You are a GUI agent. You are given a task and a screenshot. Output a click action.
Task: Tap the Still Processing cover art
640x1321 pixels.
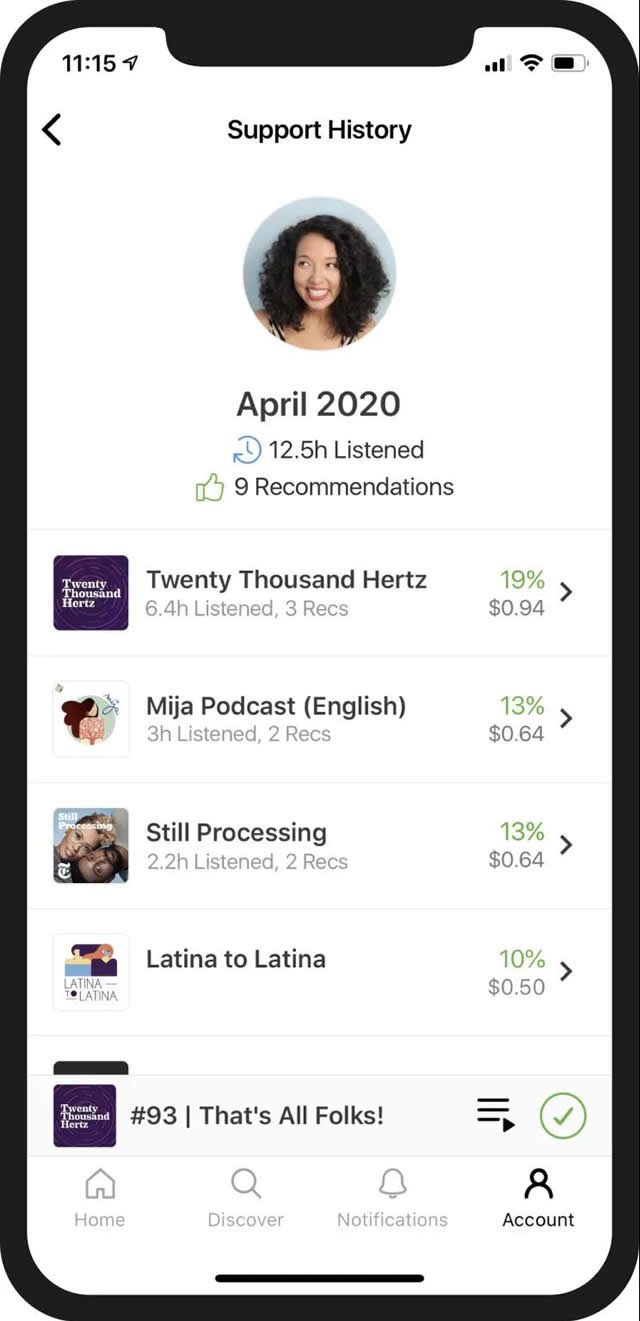[x=91, y=845]
